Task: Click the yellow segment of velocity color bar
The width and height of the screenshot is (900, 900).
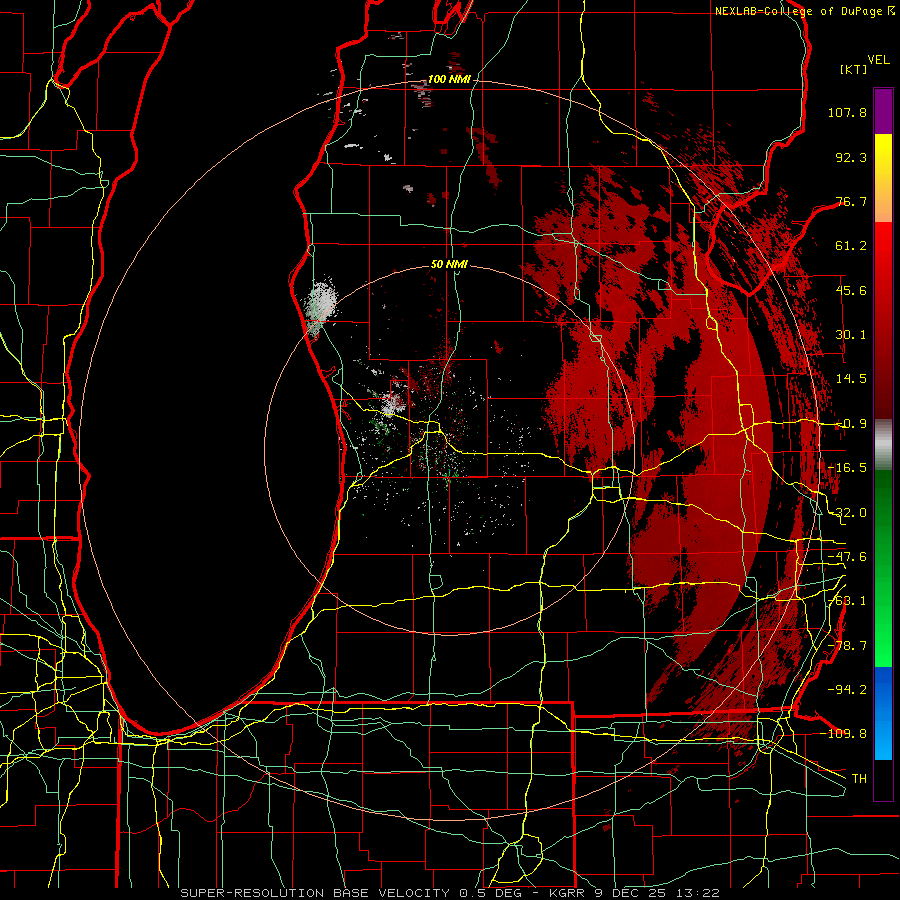Action: pos(883,156)
